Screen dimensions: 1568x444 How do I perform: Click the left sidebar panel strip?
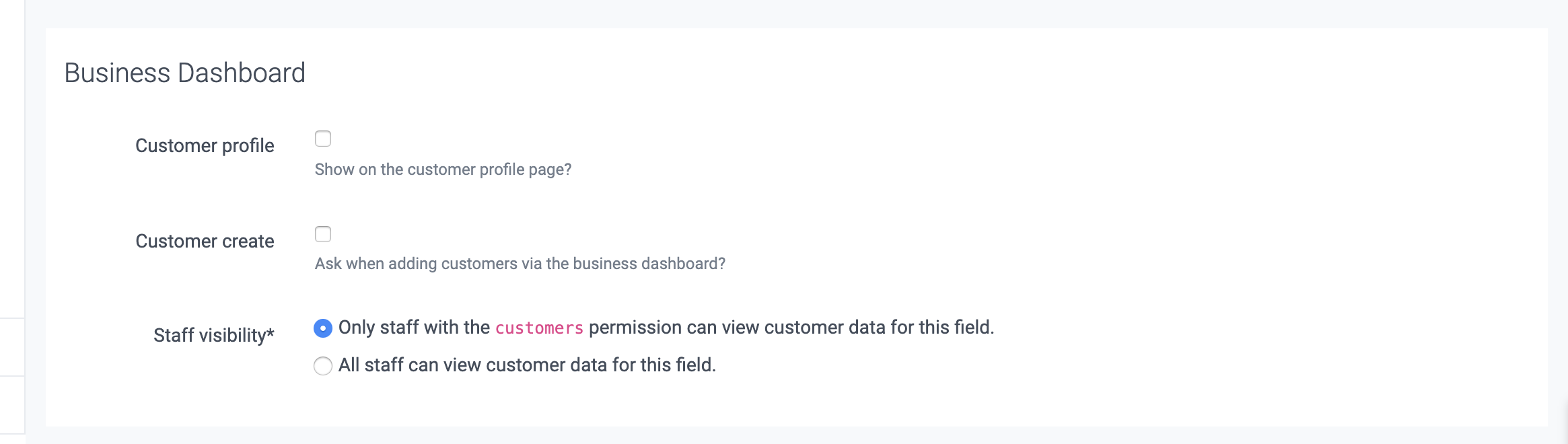[12, 202]
